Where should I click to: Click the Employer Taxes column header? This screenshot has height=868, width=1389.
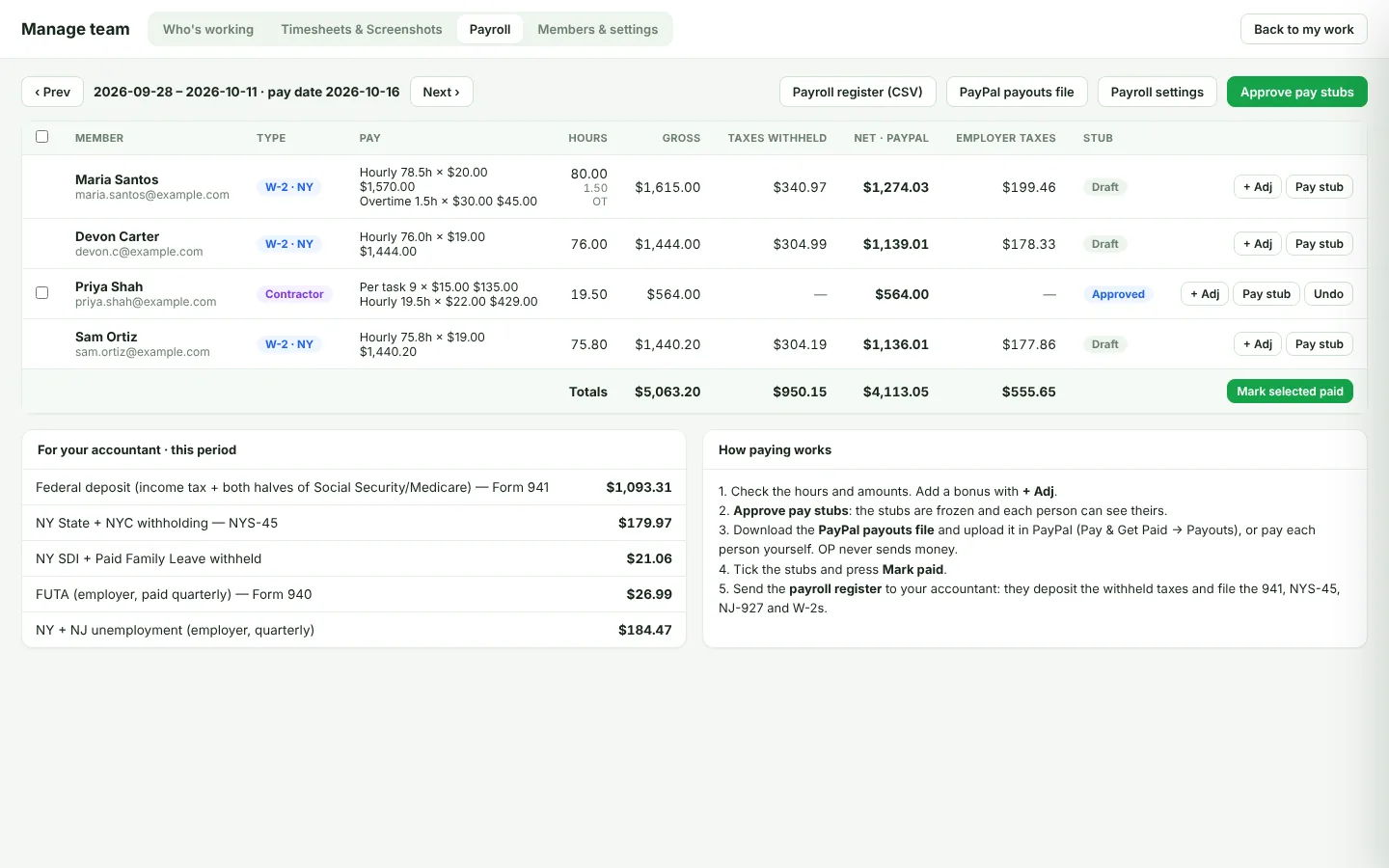[1006, 138]
